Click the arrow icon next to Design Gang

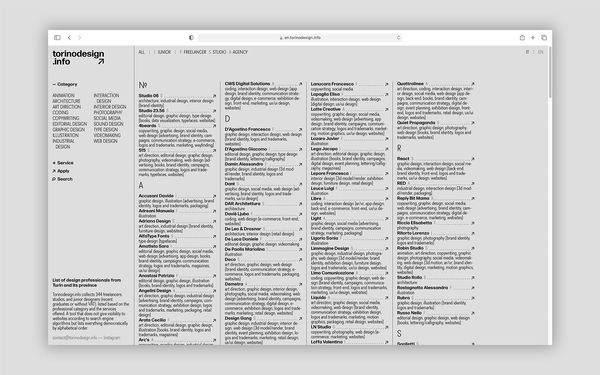tap(300, 318)
